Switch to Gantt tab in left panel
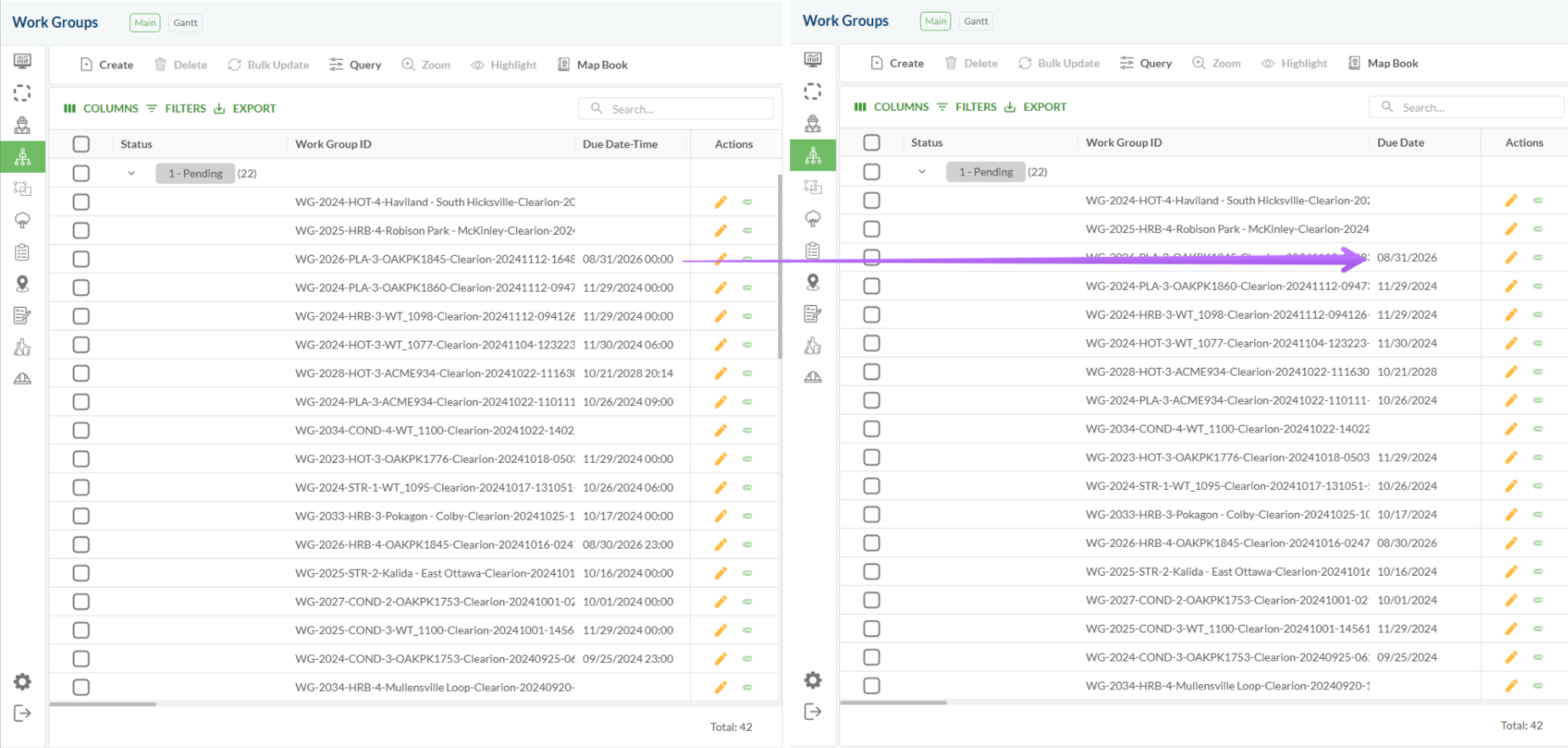This screenshot has width=1568, height=748. tap(185, 23)
